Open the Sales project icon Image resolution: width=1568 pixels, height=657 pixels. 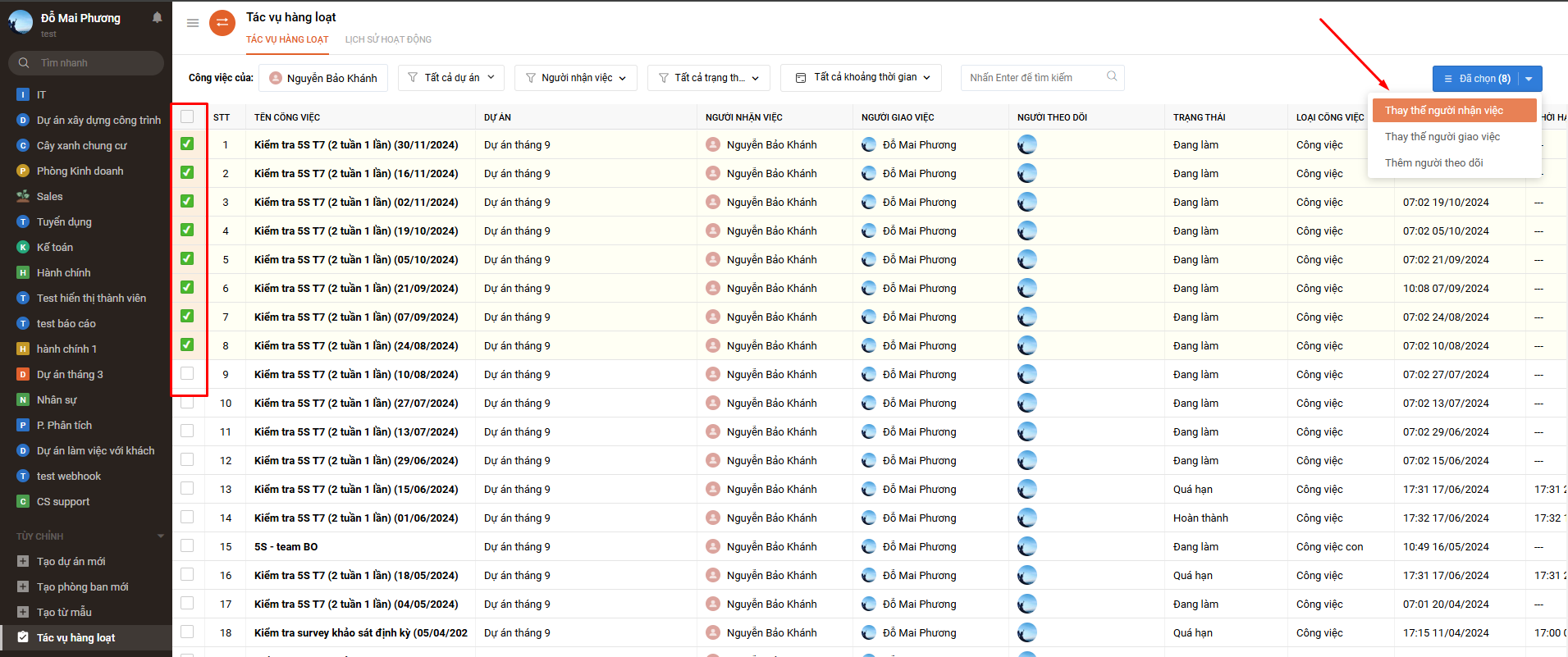tap(23, 196)
